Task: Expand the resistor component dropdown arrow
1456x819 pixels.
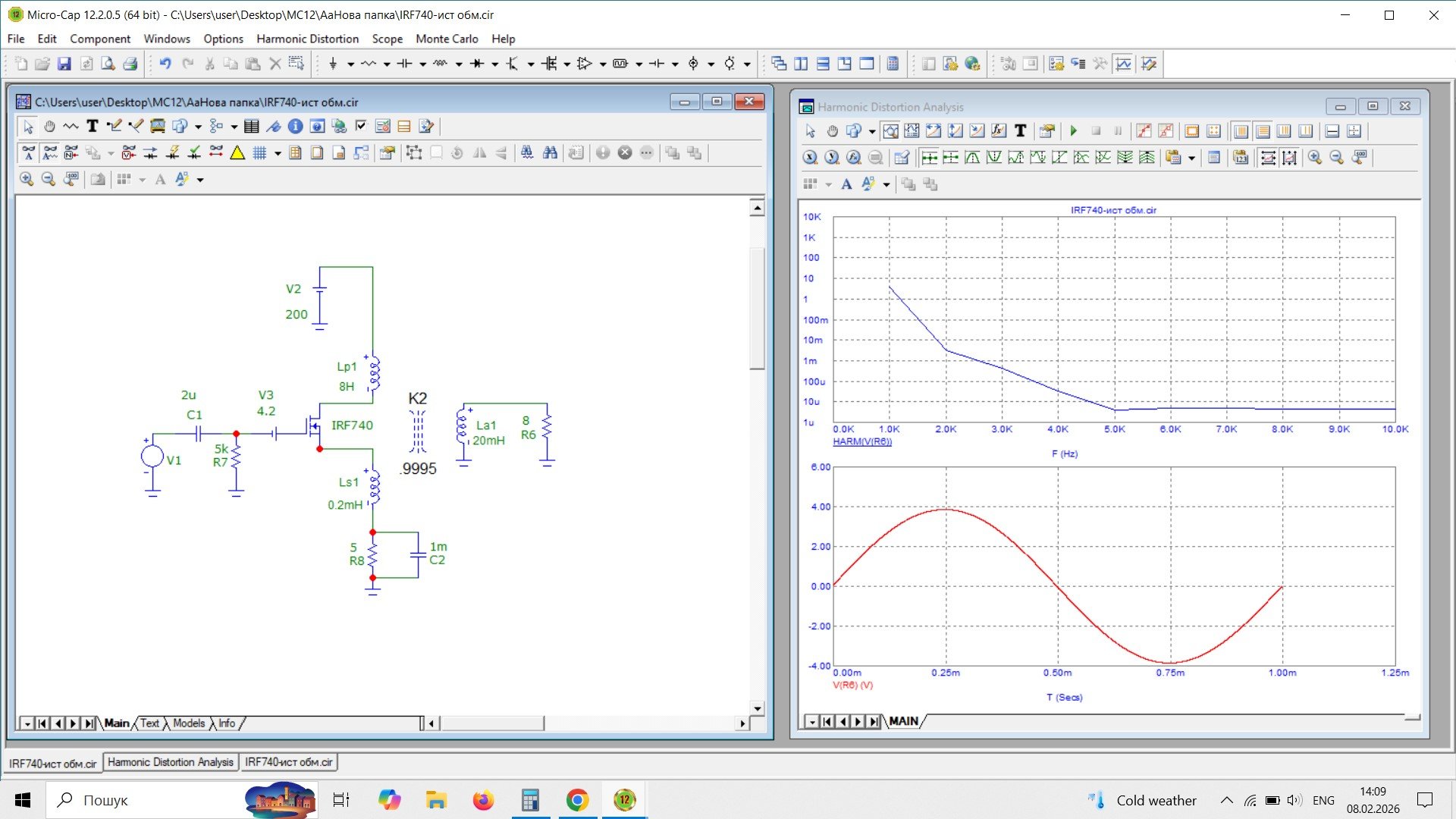Action: tap(387, 64)
